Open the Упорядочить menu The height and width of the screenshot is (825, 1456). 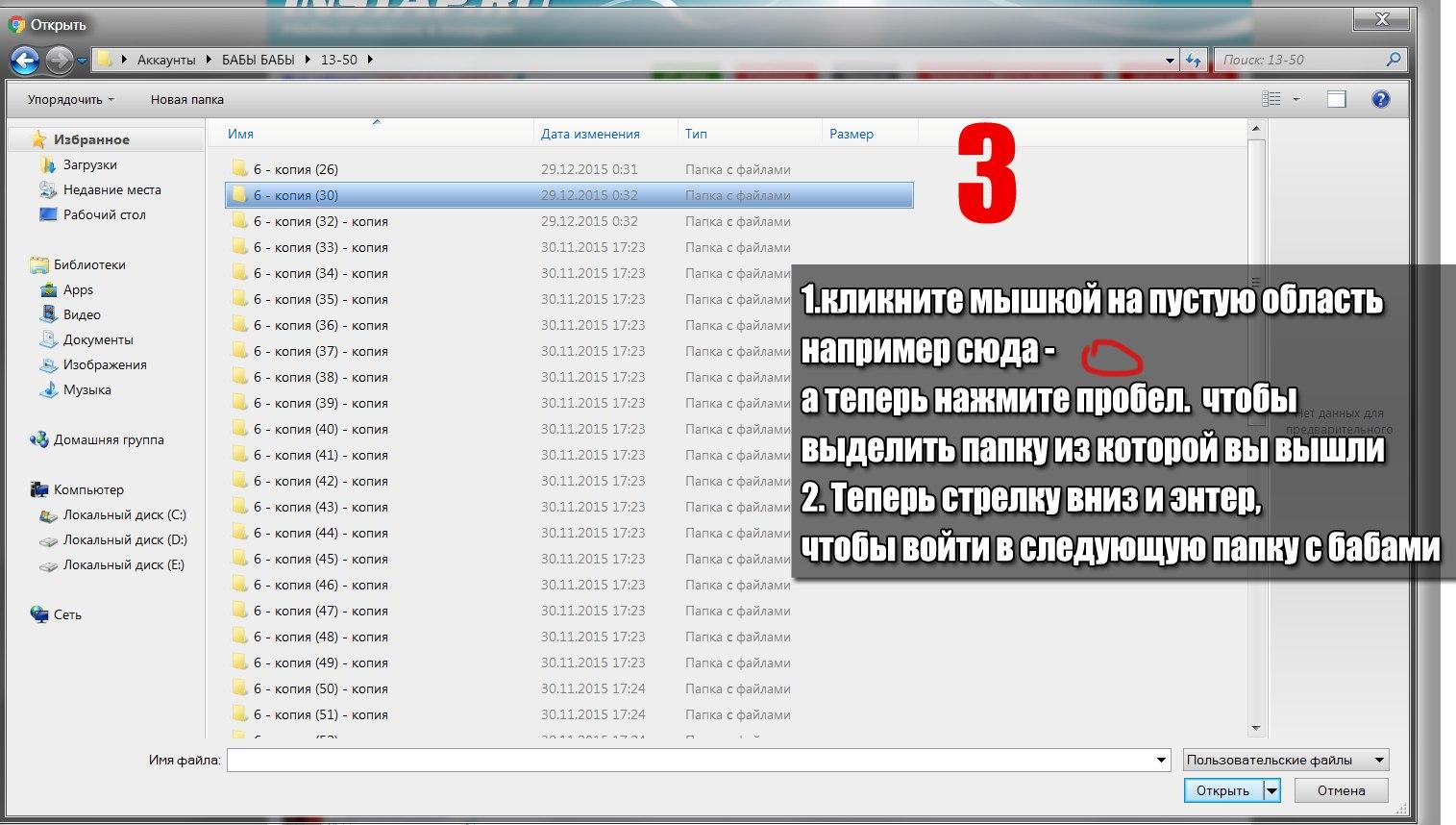click(x=70, y=99)
